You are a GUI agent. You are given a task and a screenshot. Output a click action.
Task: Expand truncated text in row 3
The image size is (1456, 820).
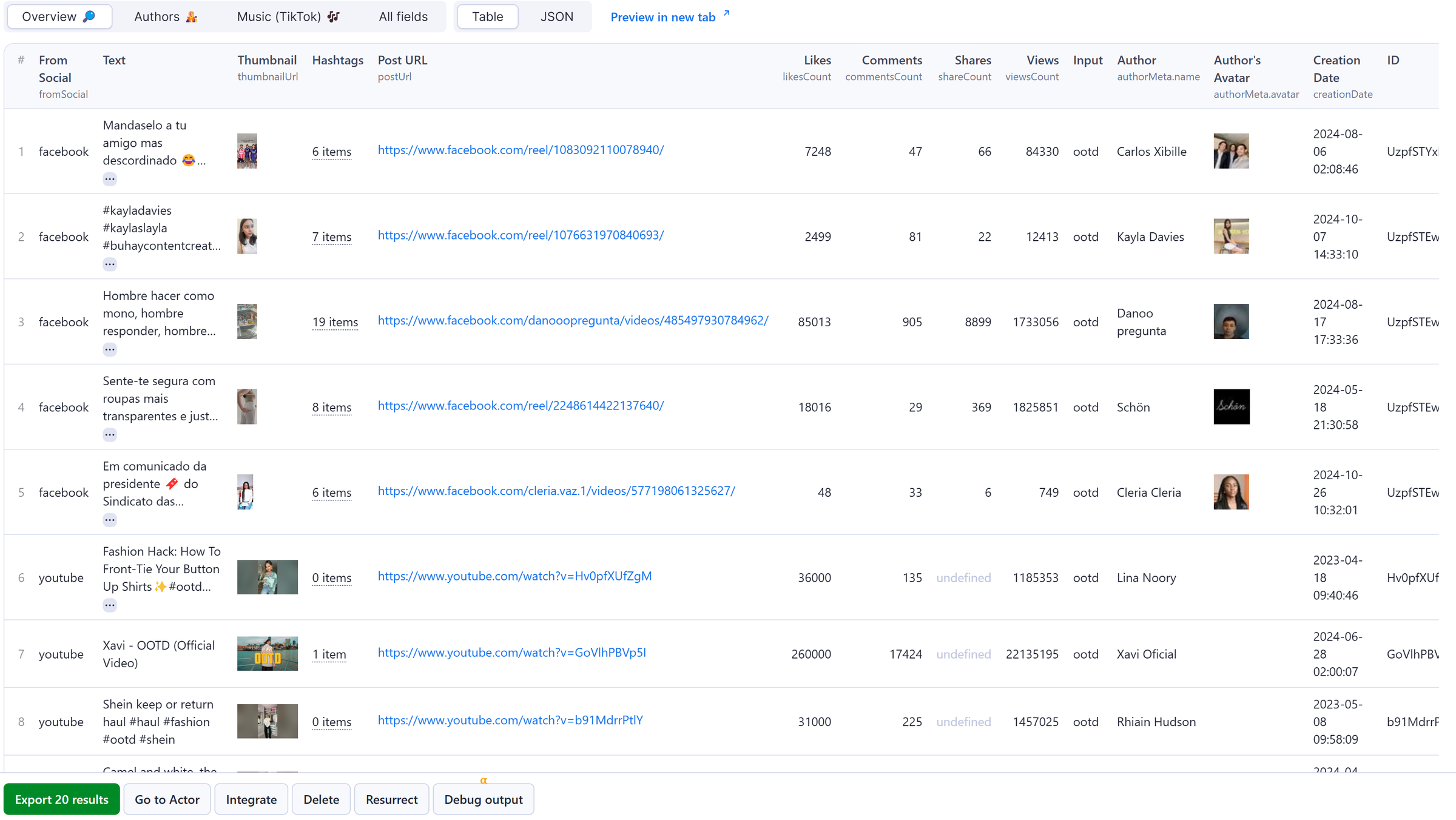click(109, 349)
